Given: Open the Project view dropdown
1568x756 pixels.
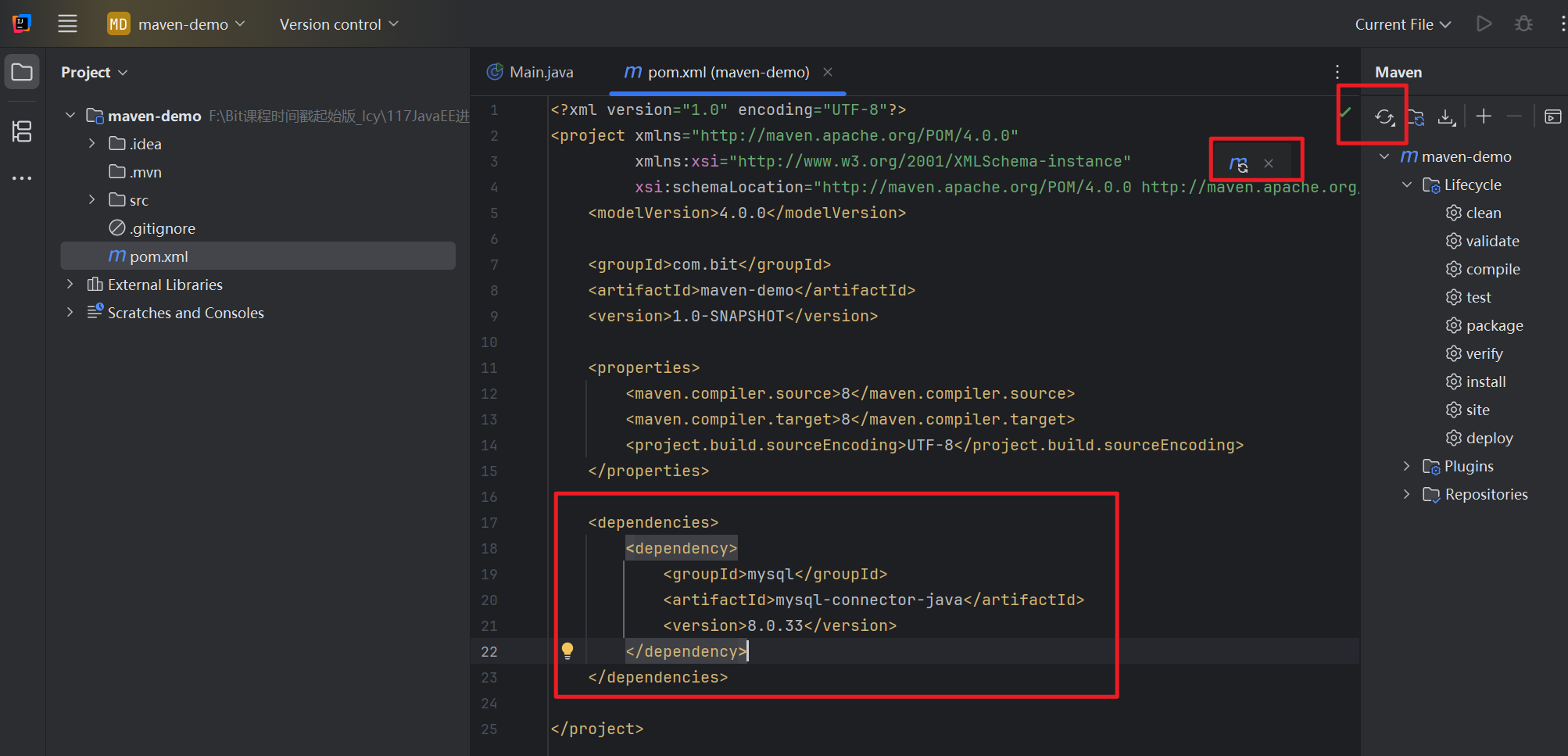Looking at the screenshot, I should [94, 72].
